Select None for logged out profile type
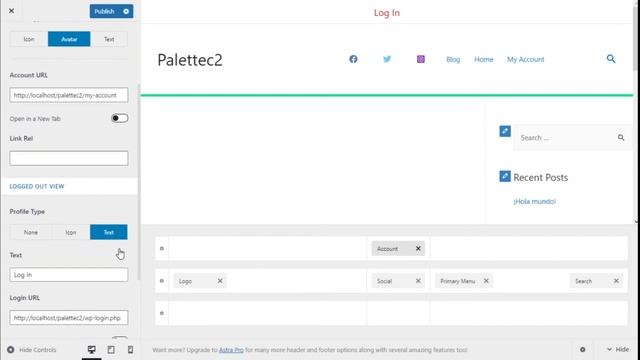640x360 pixels. (31, 232)
